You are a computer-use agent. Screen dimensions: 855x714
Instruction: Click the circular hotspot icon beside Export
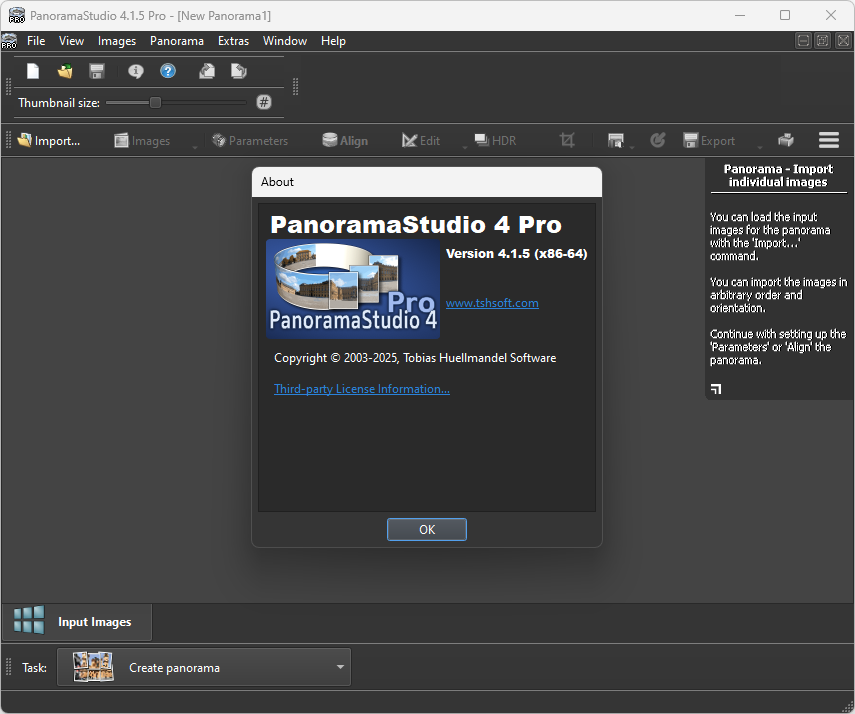pyautogui.click(x=658, y=141)
